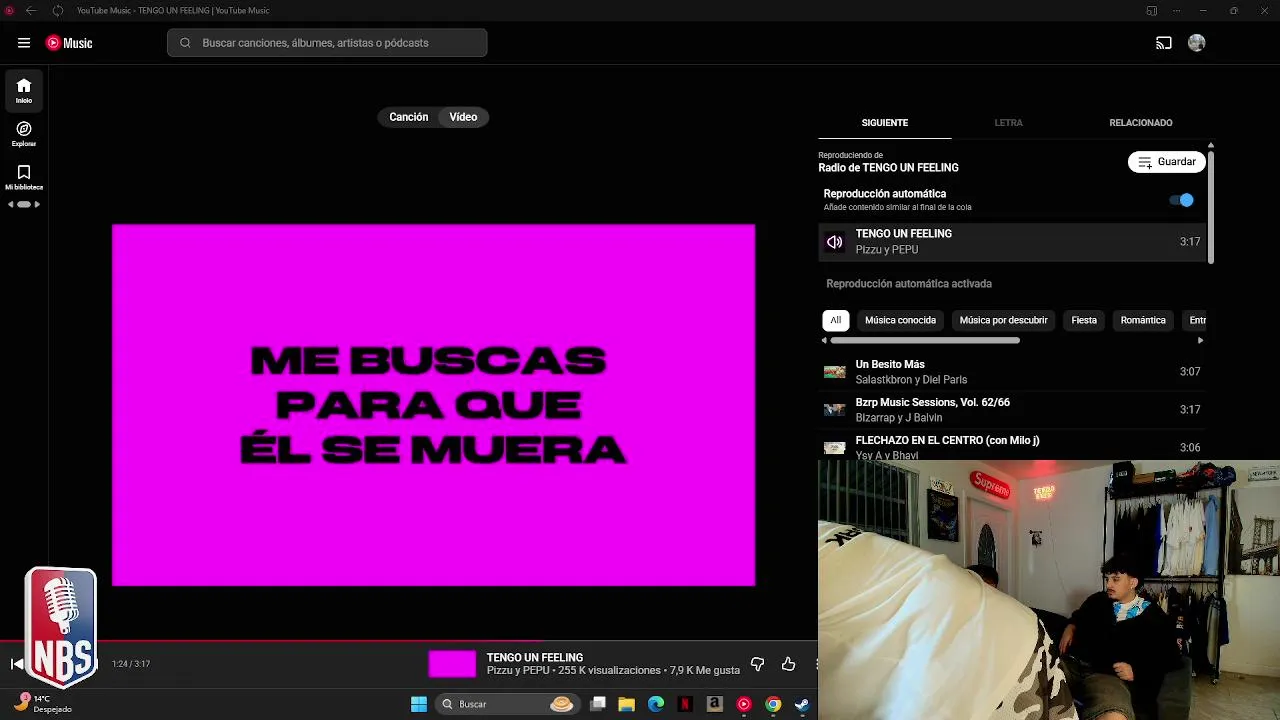Open Explorar in the sidebar
Image resolution: width=1280 pixels, height=720 pixels.
click(x=24, y=134)
